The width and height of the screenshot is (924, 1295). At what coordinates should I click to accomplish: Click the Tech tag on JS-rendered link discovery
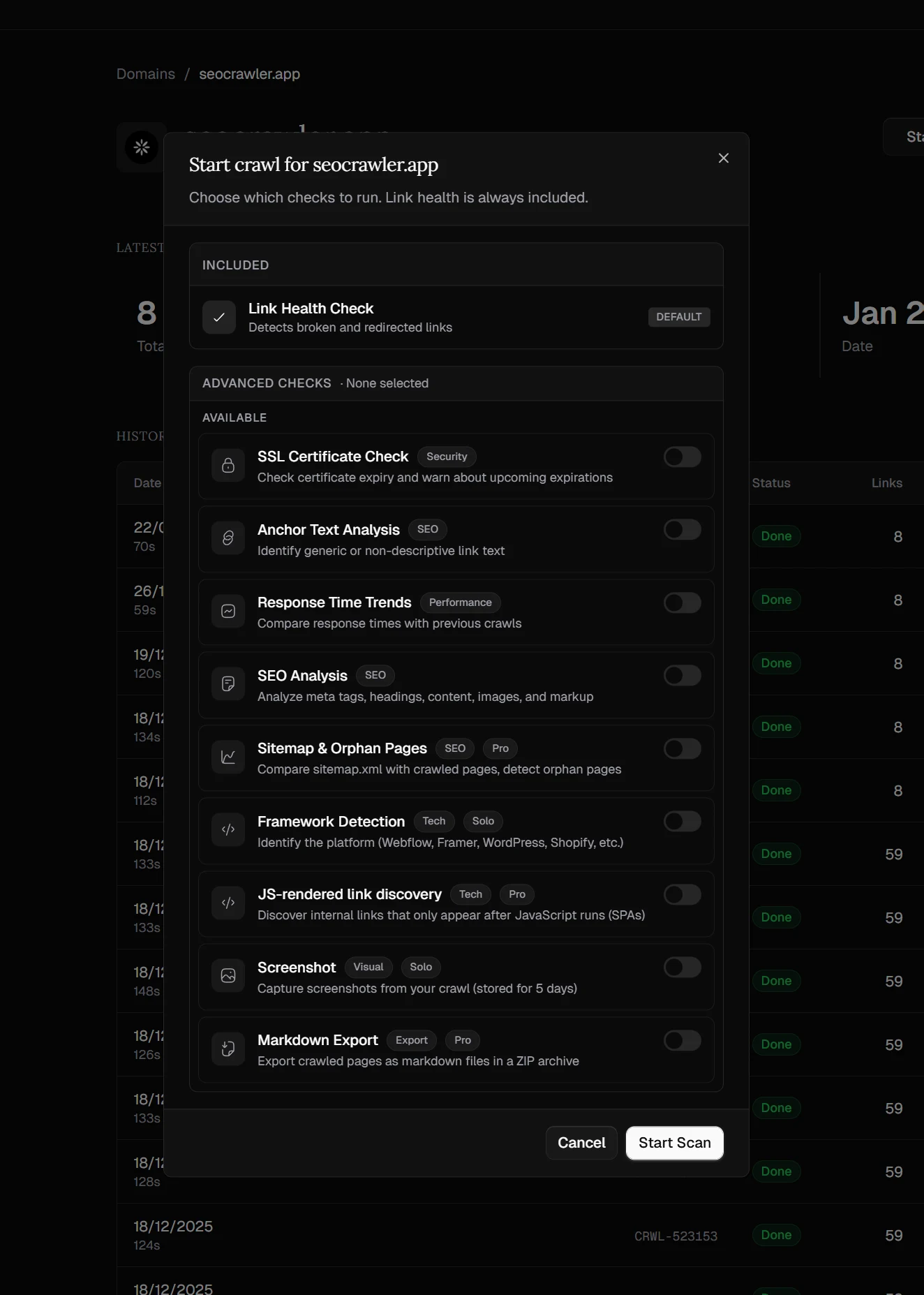[x=470, y=894]
